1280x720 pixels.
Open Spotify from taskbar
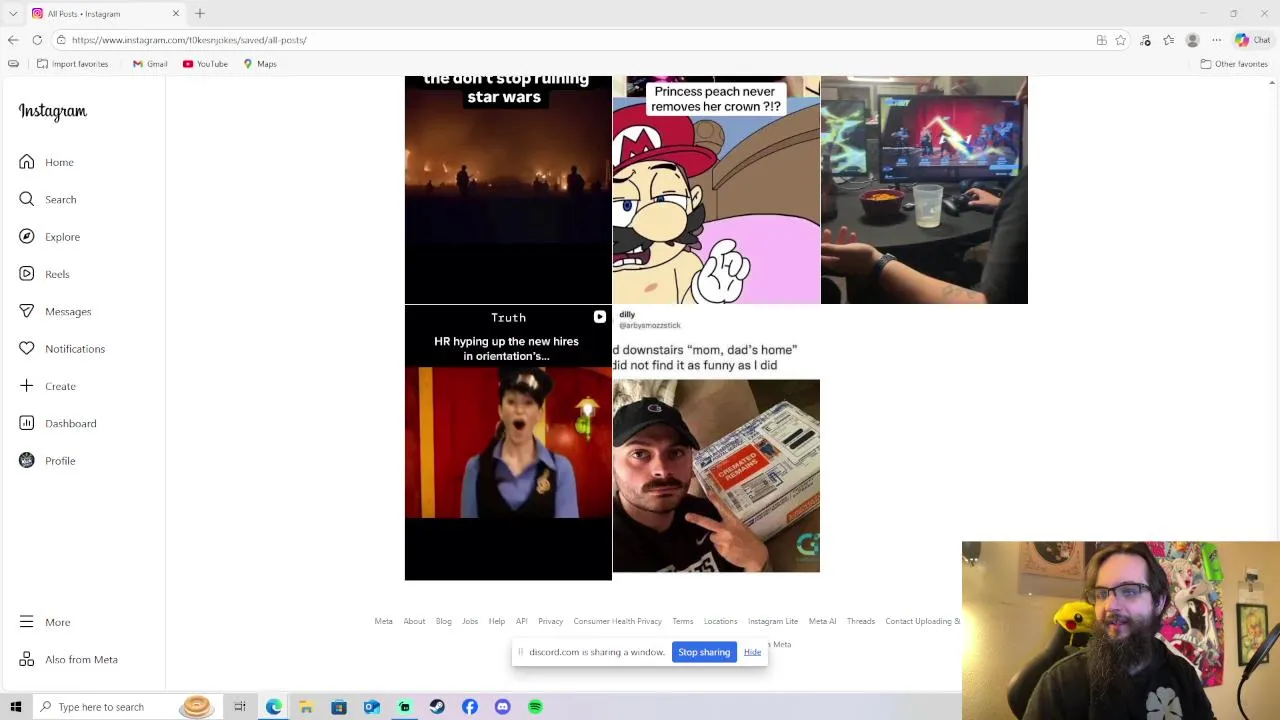(535, 707)
